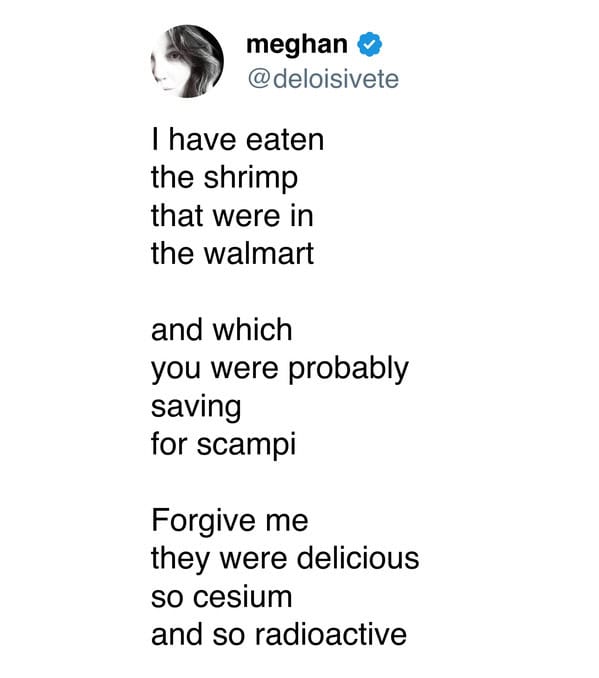The image size is (599, 678).
Task: Click the word "they" in last stanza
Action: coord(180,560)
